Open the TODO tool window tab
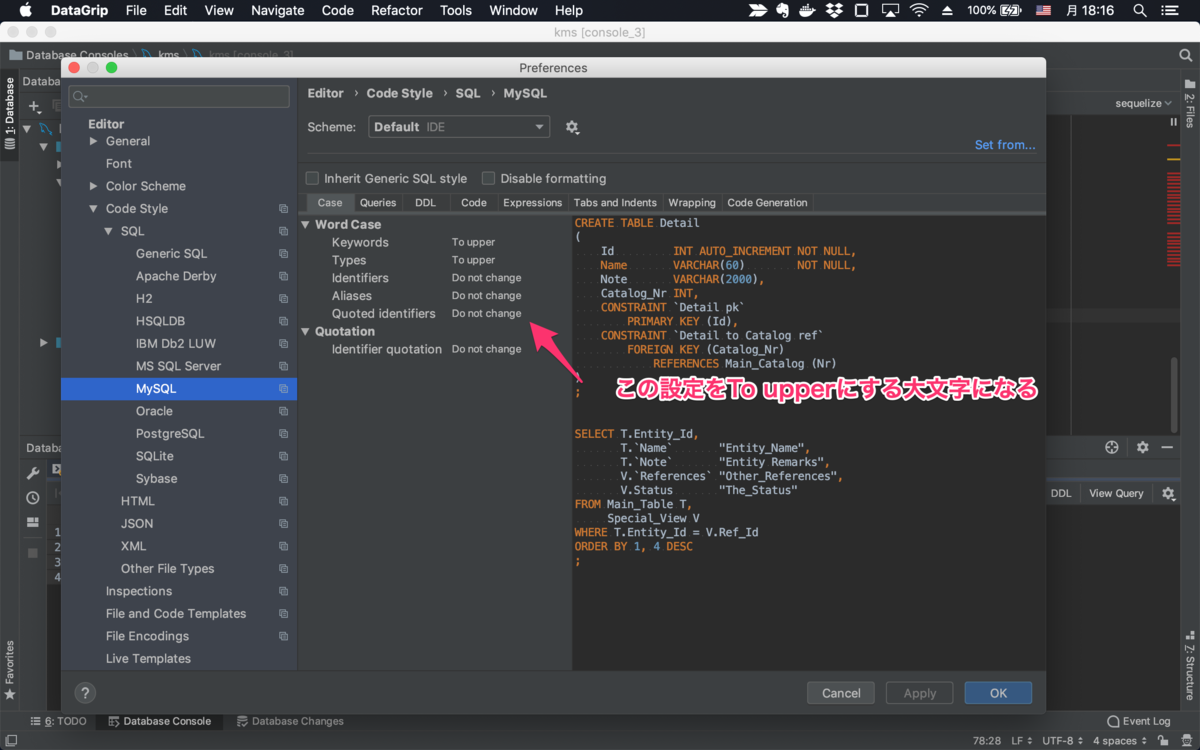1200x750 pixels. [x=59, y=721]
